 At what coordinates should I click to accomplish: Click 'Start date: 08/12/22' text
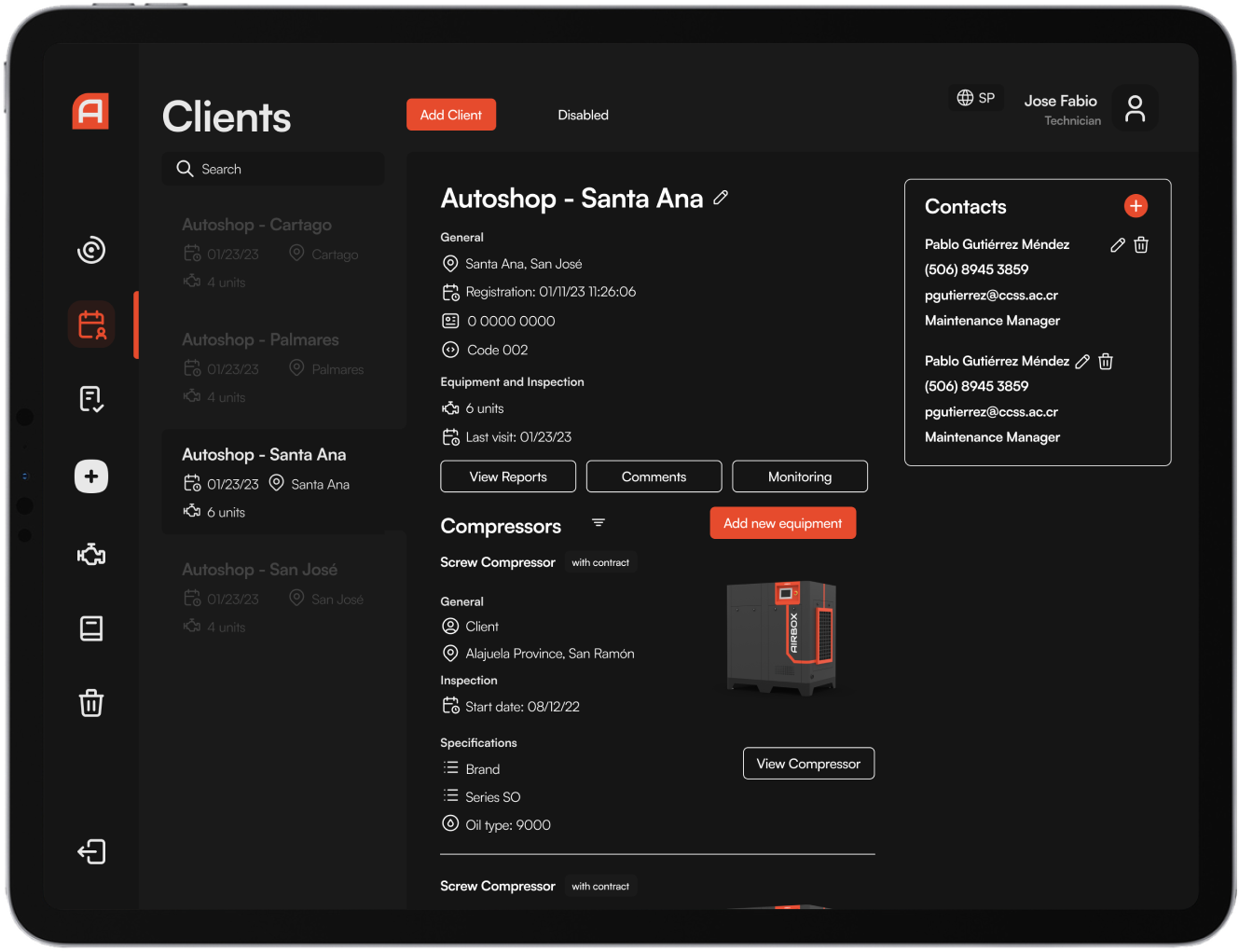tap(523, 707)
